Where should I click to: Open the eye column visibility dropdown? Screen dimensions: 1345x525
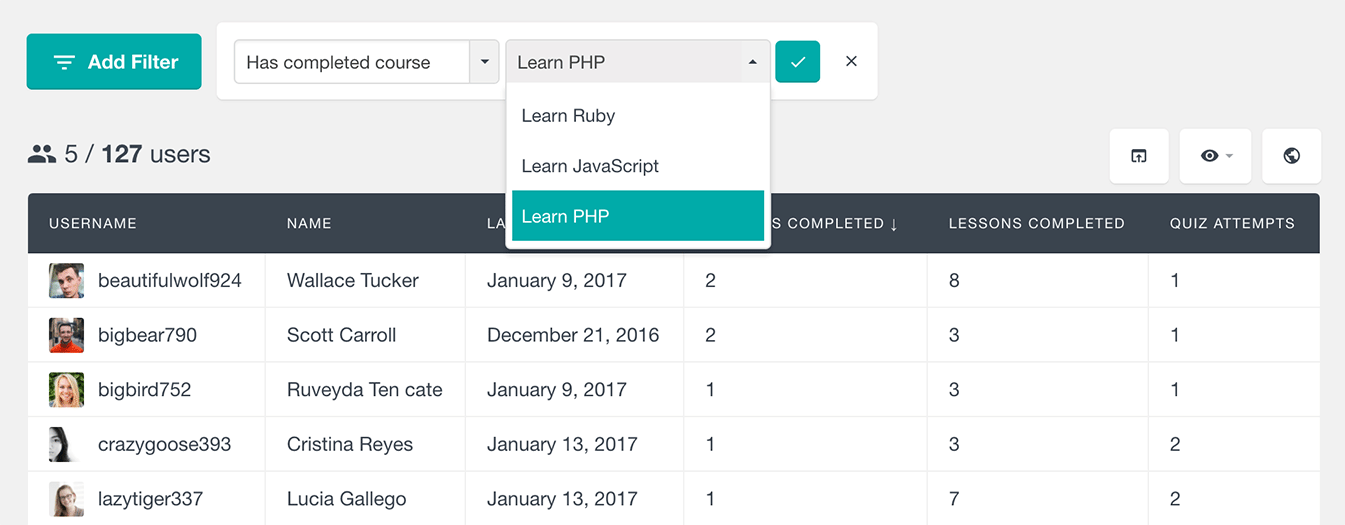[1215, 156]
